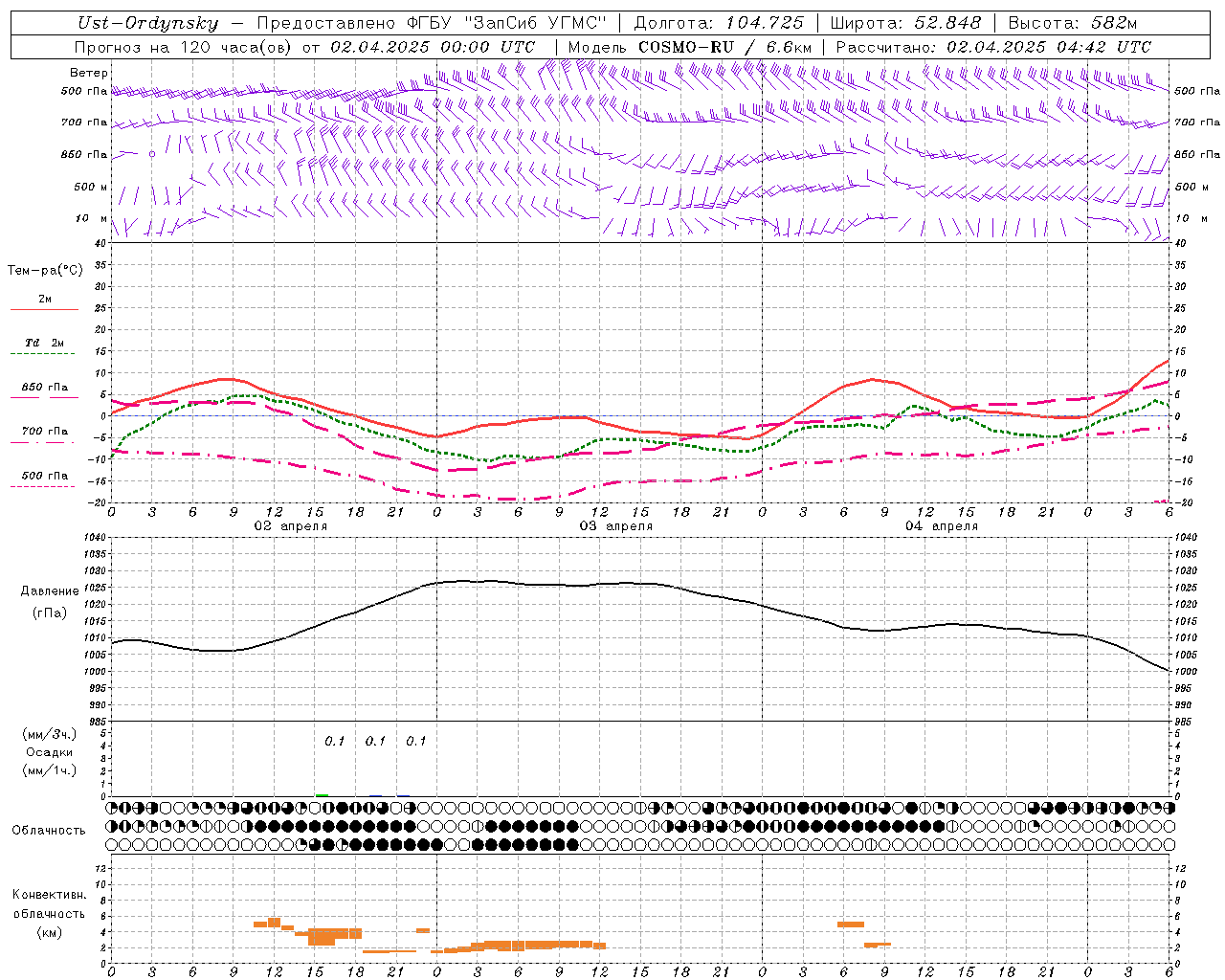Click the (мм/1ч.) precipitation unit label

[x=50, y=770]
